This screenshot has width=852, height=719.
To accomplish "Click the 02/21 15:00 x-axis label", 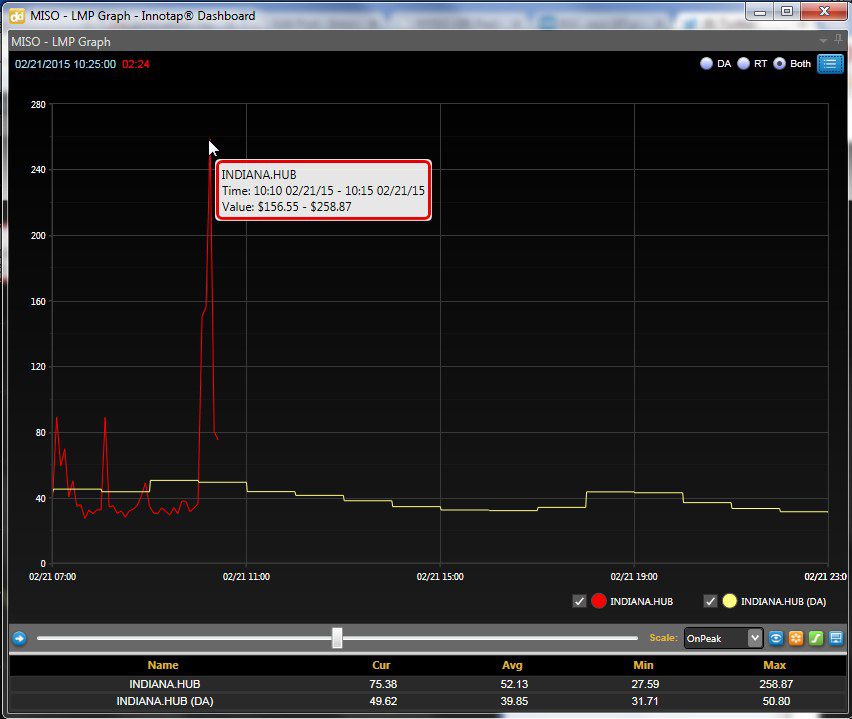I will pyautogui.click(x=440, y=577).
